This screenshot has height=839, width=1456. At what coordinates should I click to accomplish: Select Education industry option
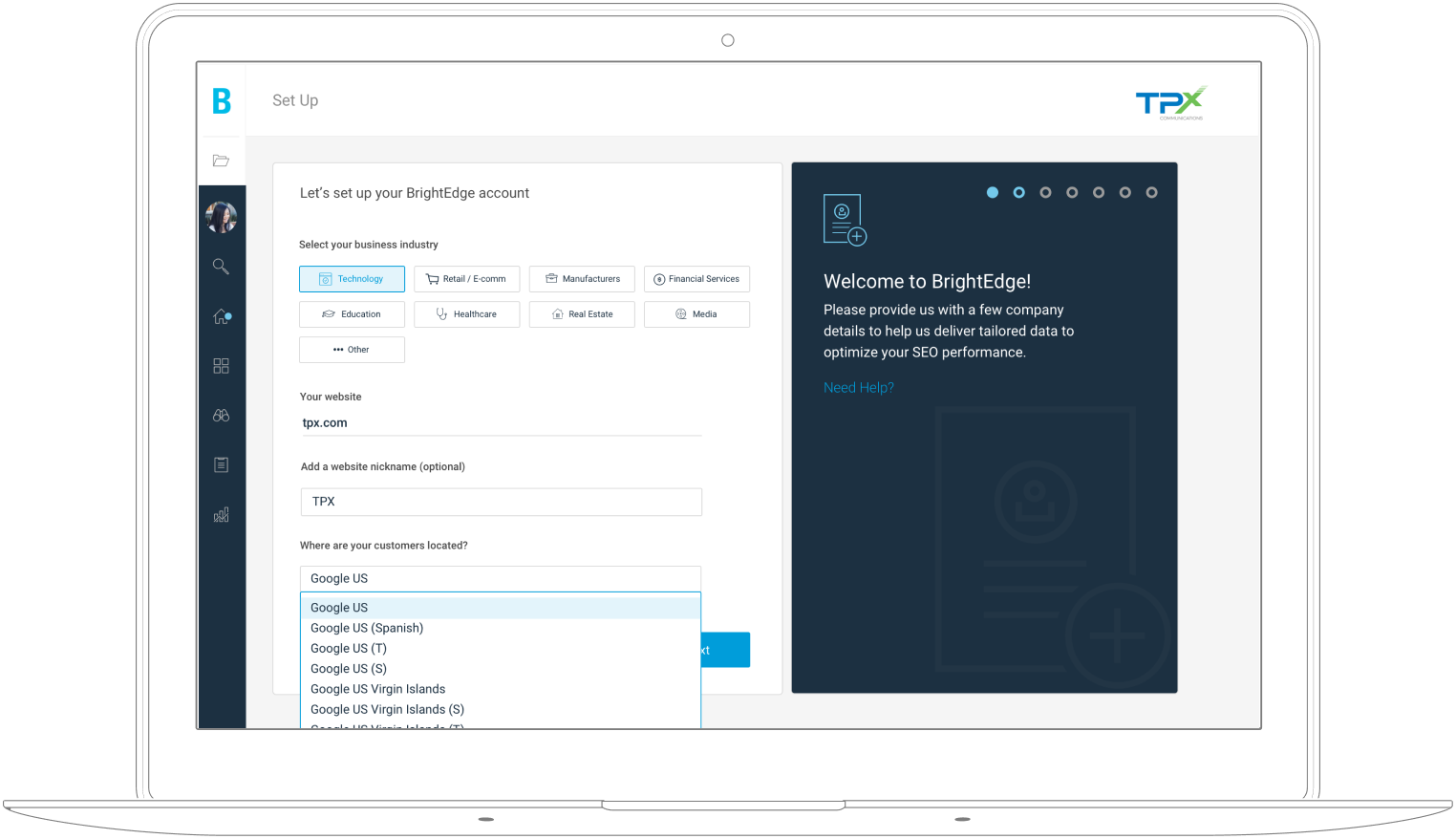352,314
